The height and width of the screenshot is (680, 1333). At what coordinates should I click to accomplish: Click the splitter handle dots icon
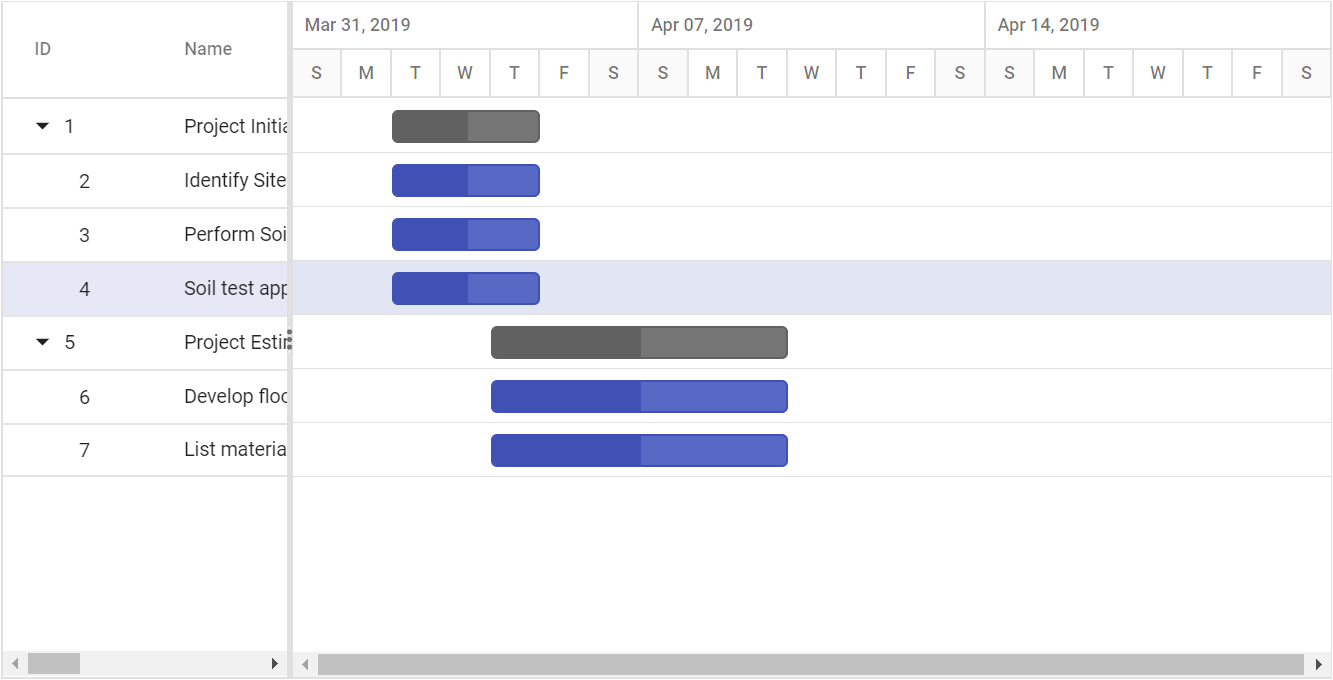(x=290, y=340)
